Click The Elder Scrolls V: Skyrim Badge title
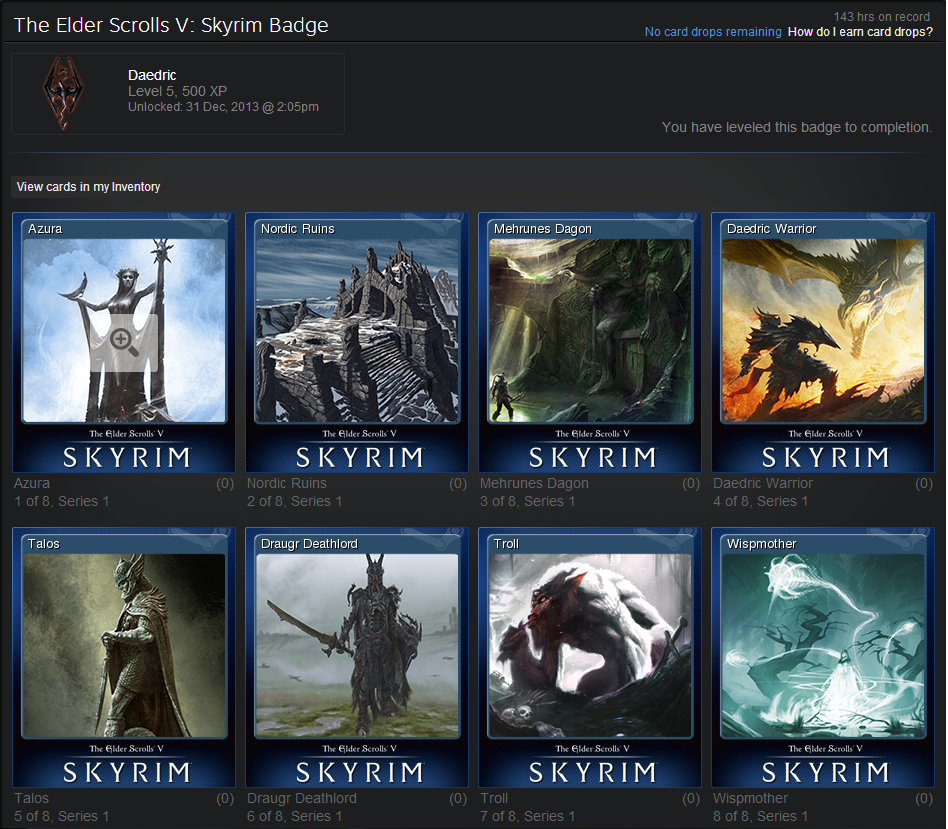The width and height of the screenshot is (948, 829). click(171, 25)
